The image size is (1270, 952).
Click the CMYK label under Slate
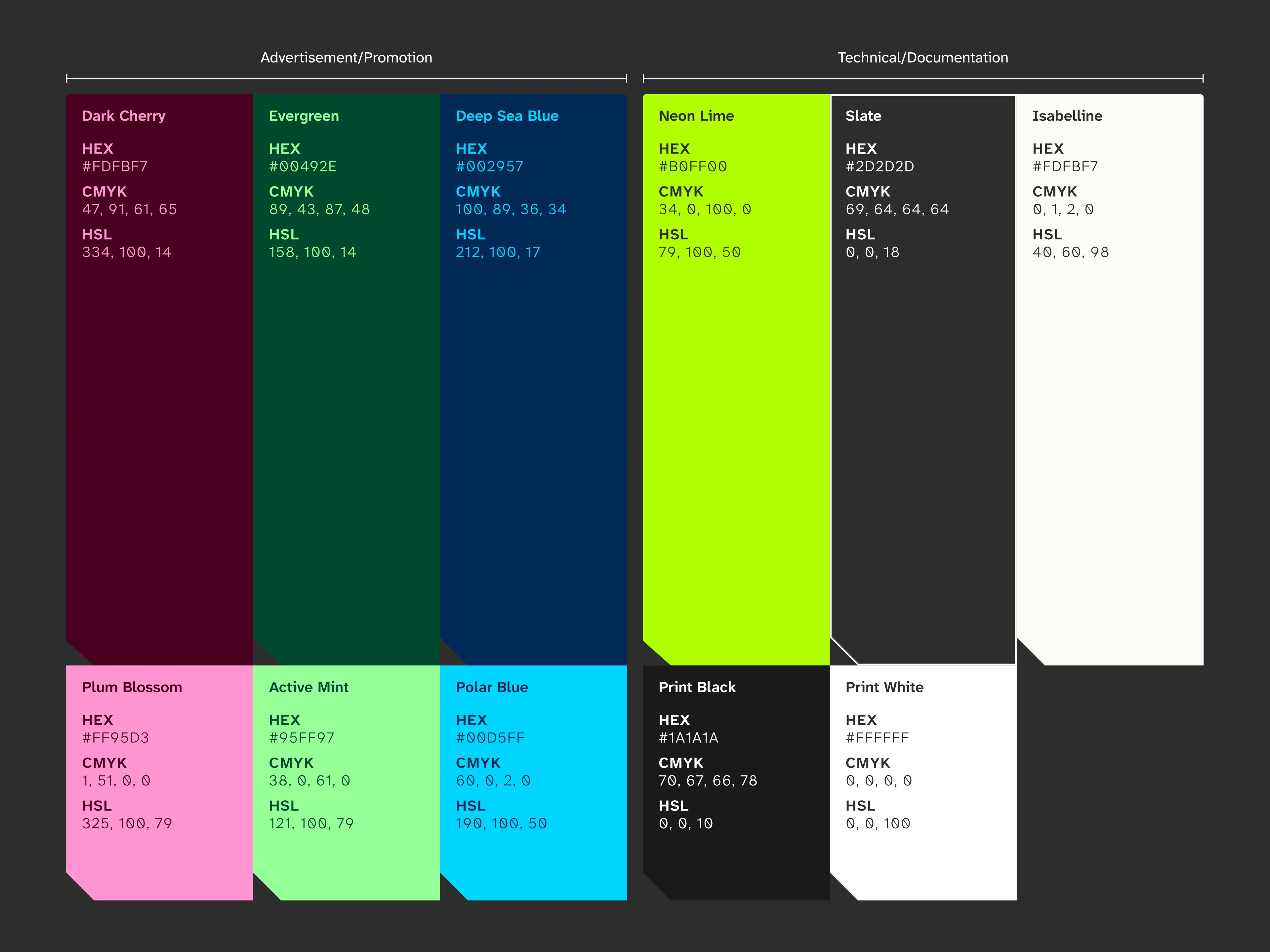click(868, 192)
